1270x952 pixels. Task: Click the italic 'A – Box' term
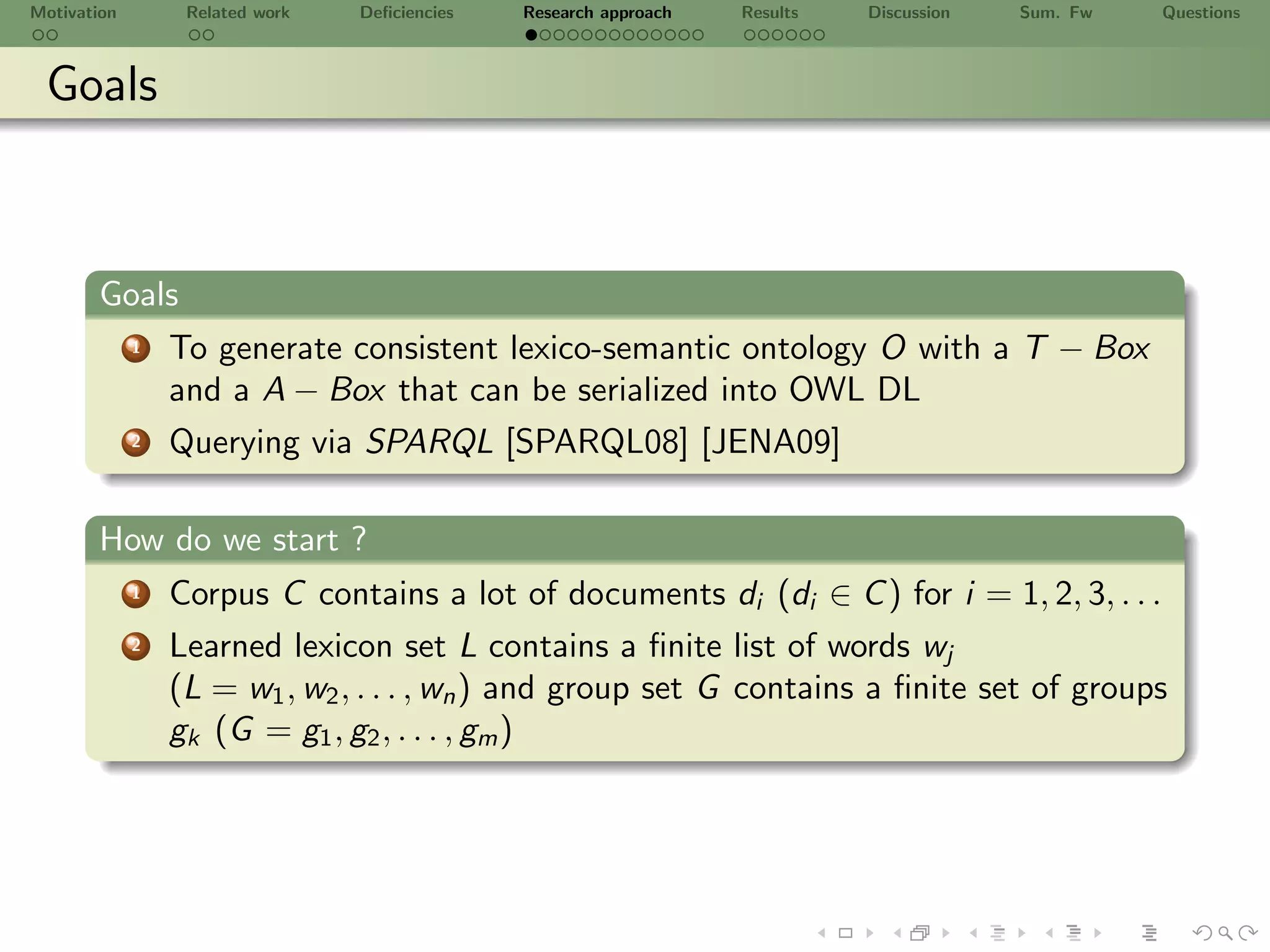click(324, 390)
